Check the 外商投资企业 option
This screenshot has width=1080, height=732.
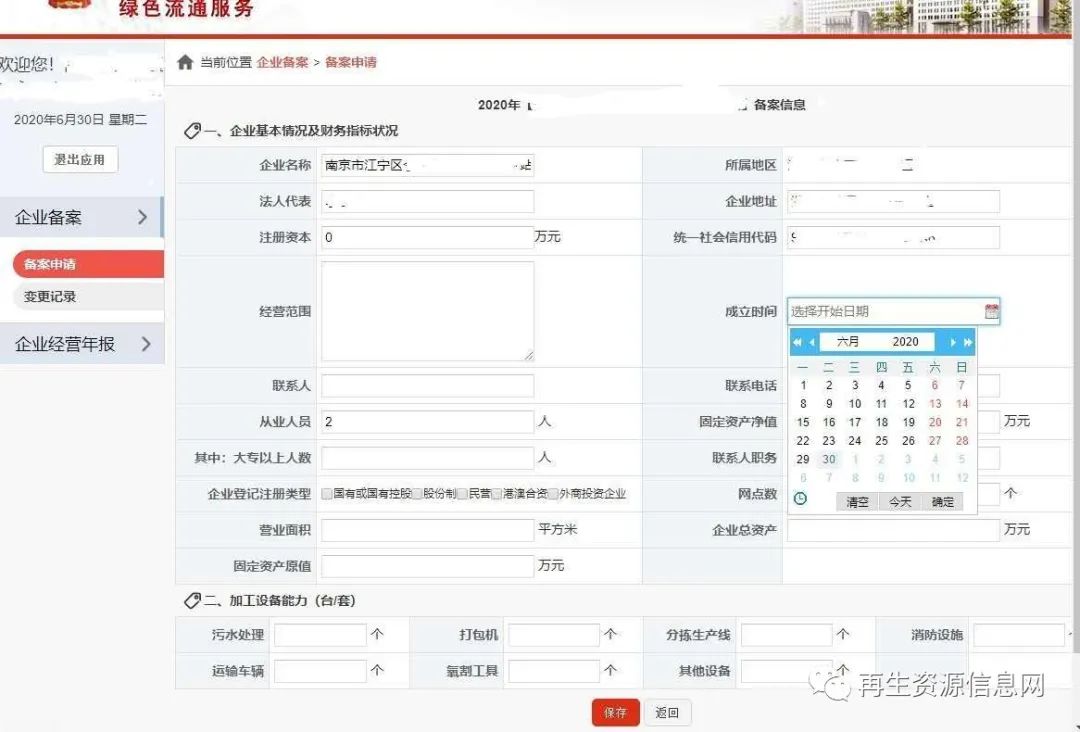click(x=553, y=494)
